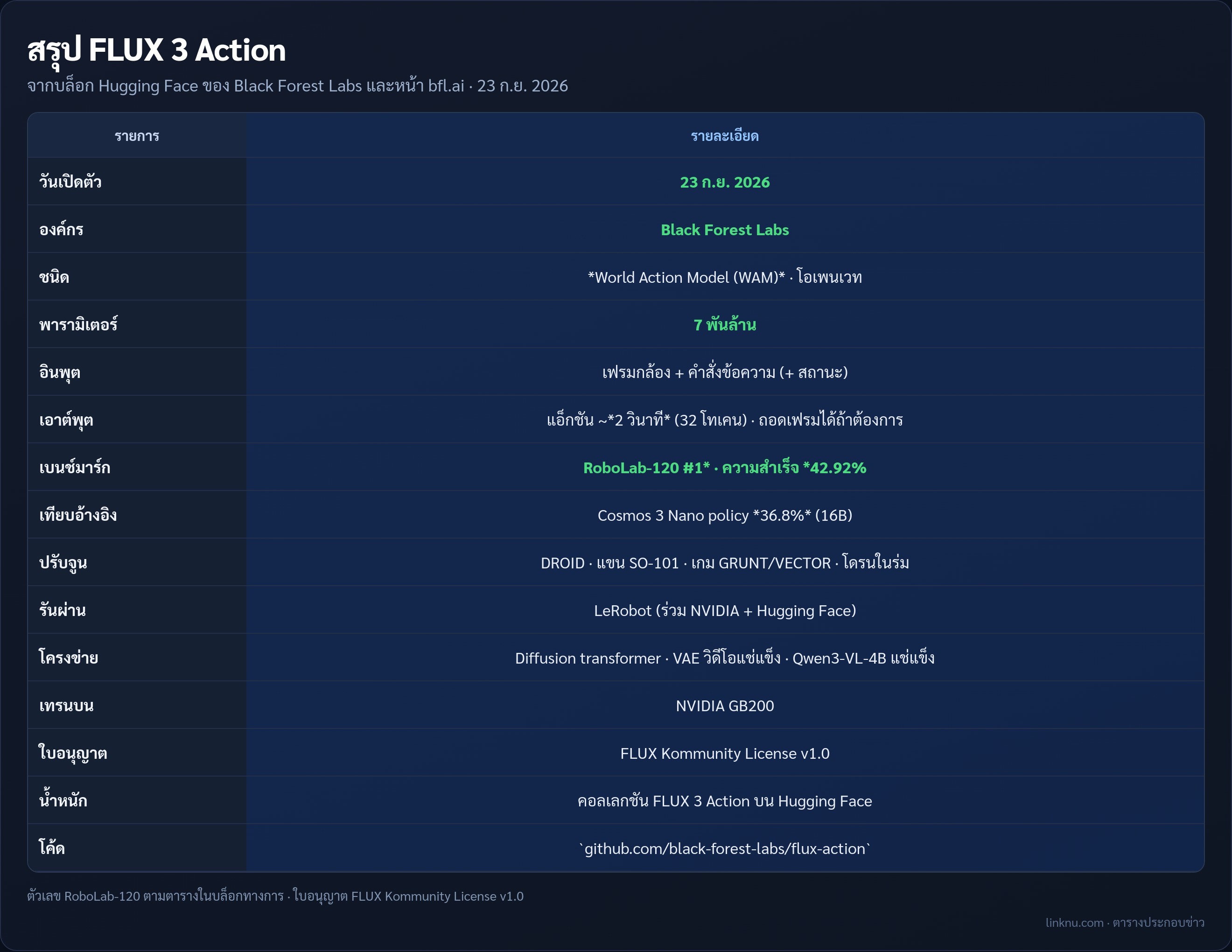Click the green value "23 ก.ย. 2026"
Image resolution: width=1232 pixels, height=952 pixels.
(724, 182)
